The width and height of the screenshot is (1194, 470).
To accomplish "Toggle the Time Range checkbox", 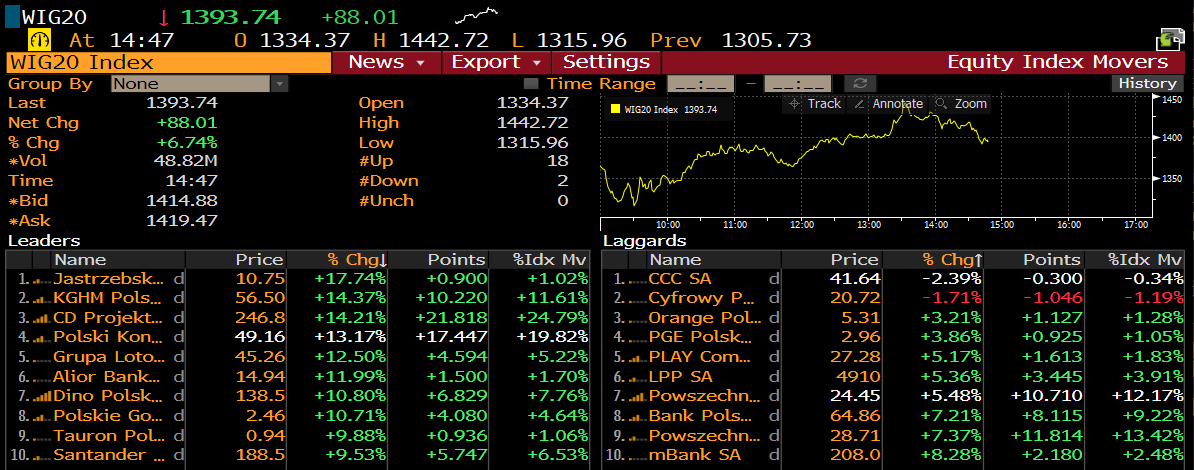I will 531,84.
